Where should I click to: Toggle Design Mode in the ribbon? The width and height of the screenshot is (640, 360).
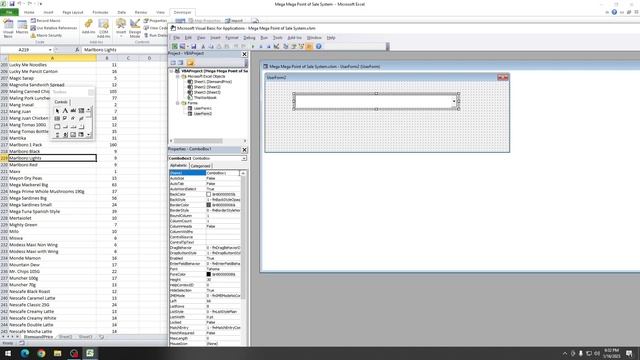[135, 28]
